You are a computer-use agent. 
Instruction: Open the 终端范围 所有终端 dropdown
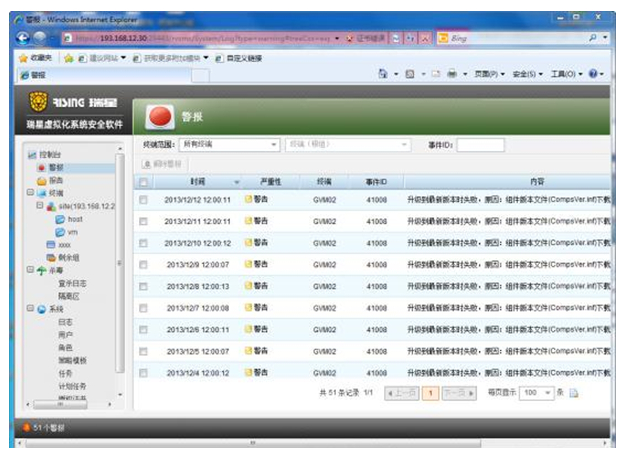pyautogui.click(x=229, y=145)
